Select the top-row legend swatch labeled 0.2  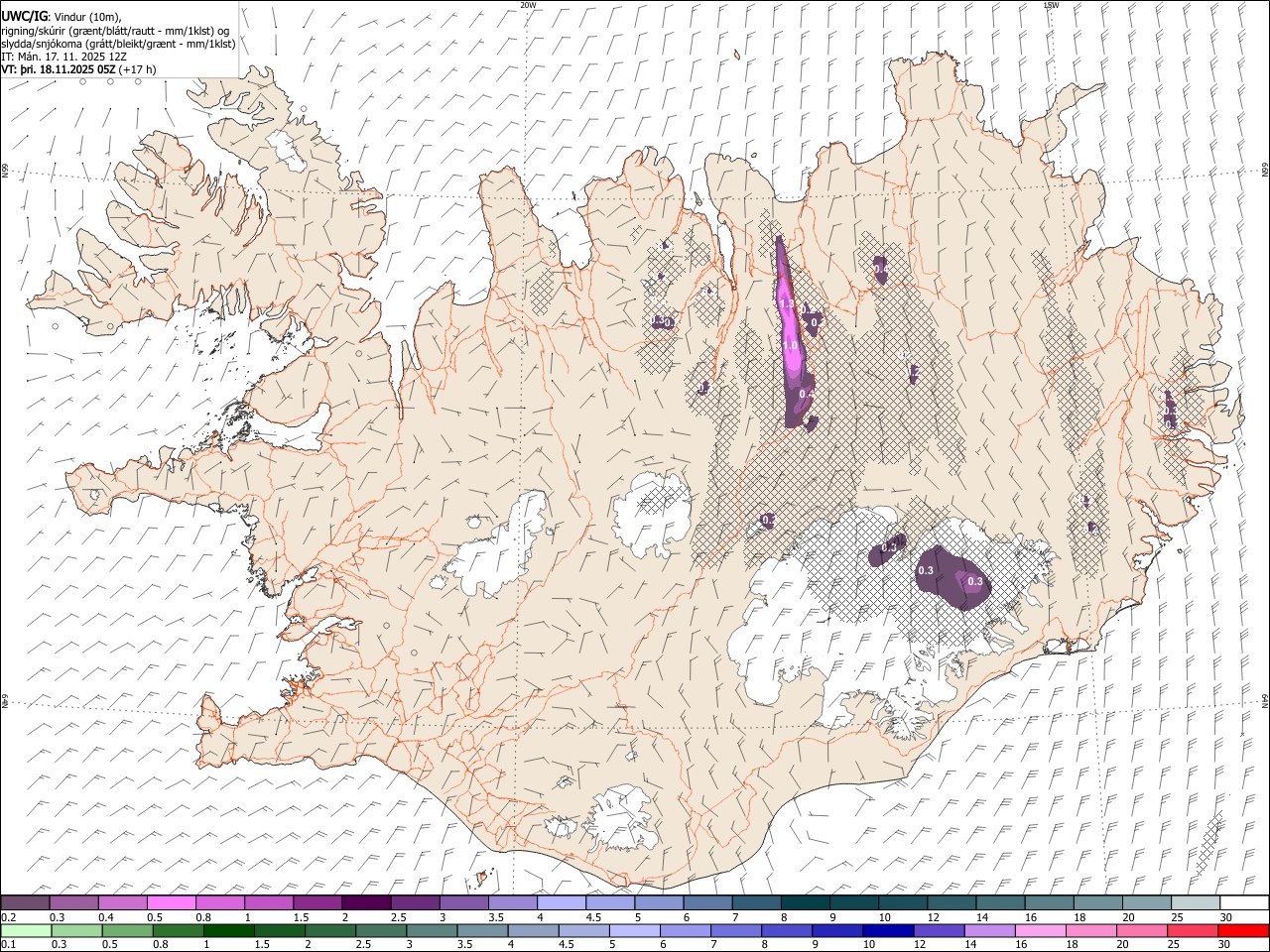coord(25,903)
